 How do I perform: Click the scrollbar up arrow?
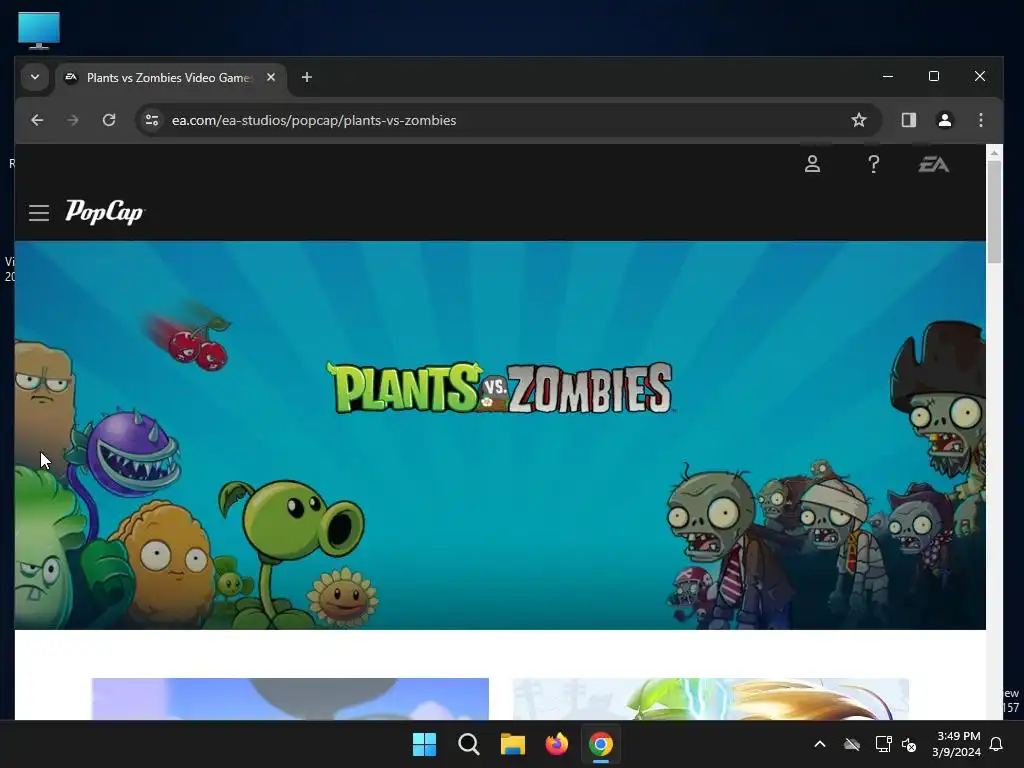(x=994, y=152)
